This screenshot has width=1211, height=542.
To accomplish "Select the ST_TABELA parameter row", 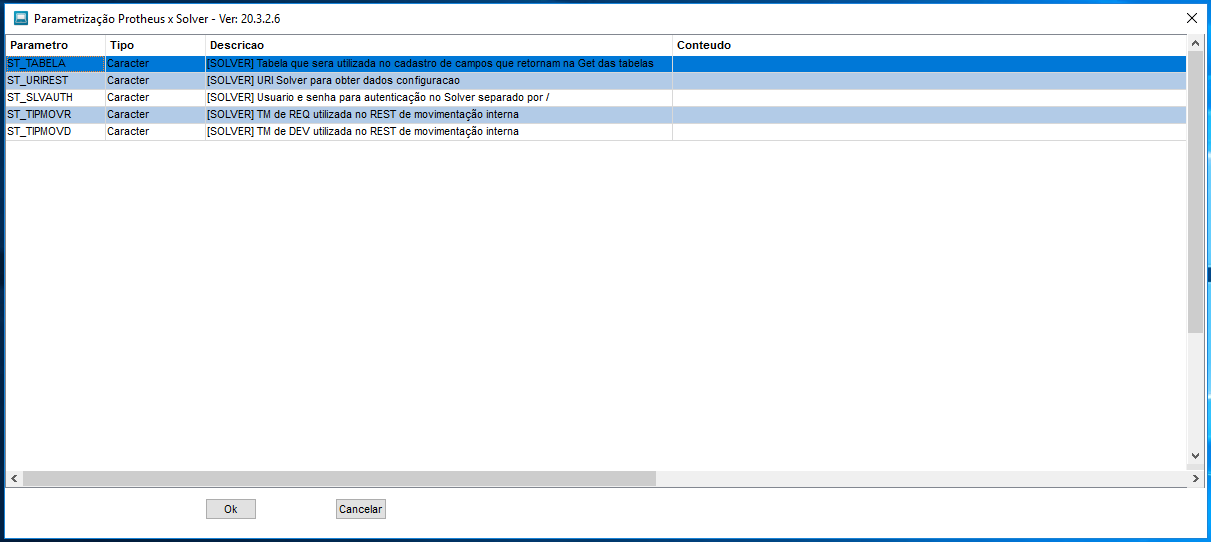I will point(596,63).
